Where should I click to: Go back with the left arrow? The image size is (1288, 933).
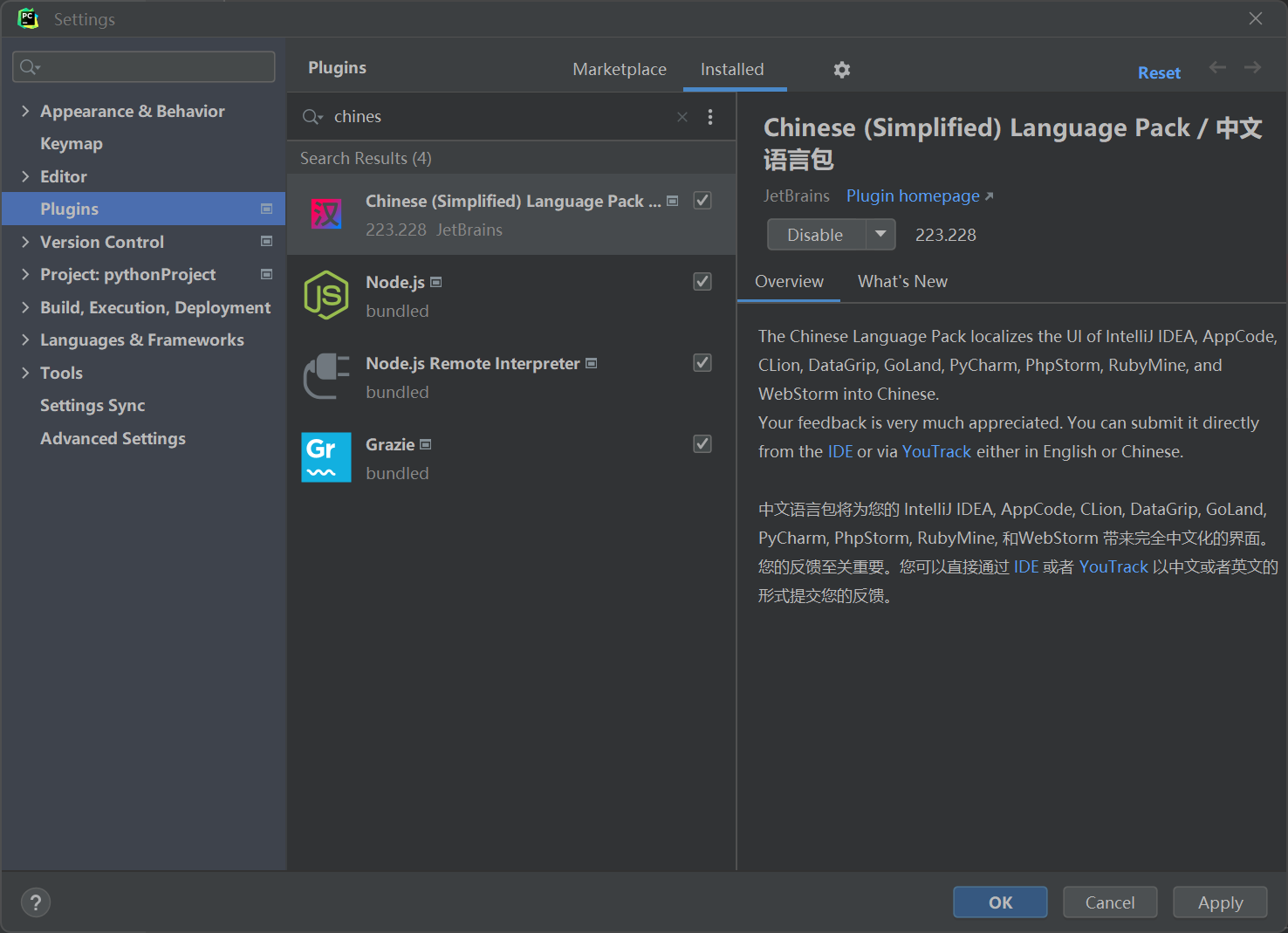click(x=1217, y=67)
